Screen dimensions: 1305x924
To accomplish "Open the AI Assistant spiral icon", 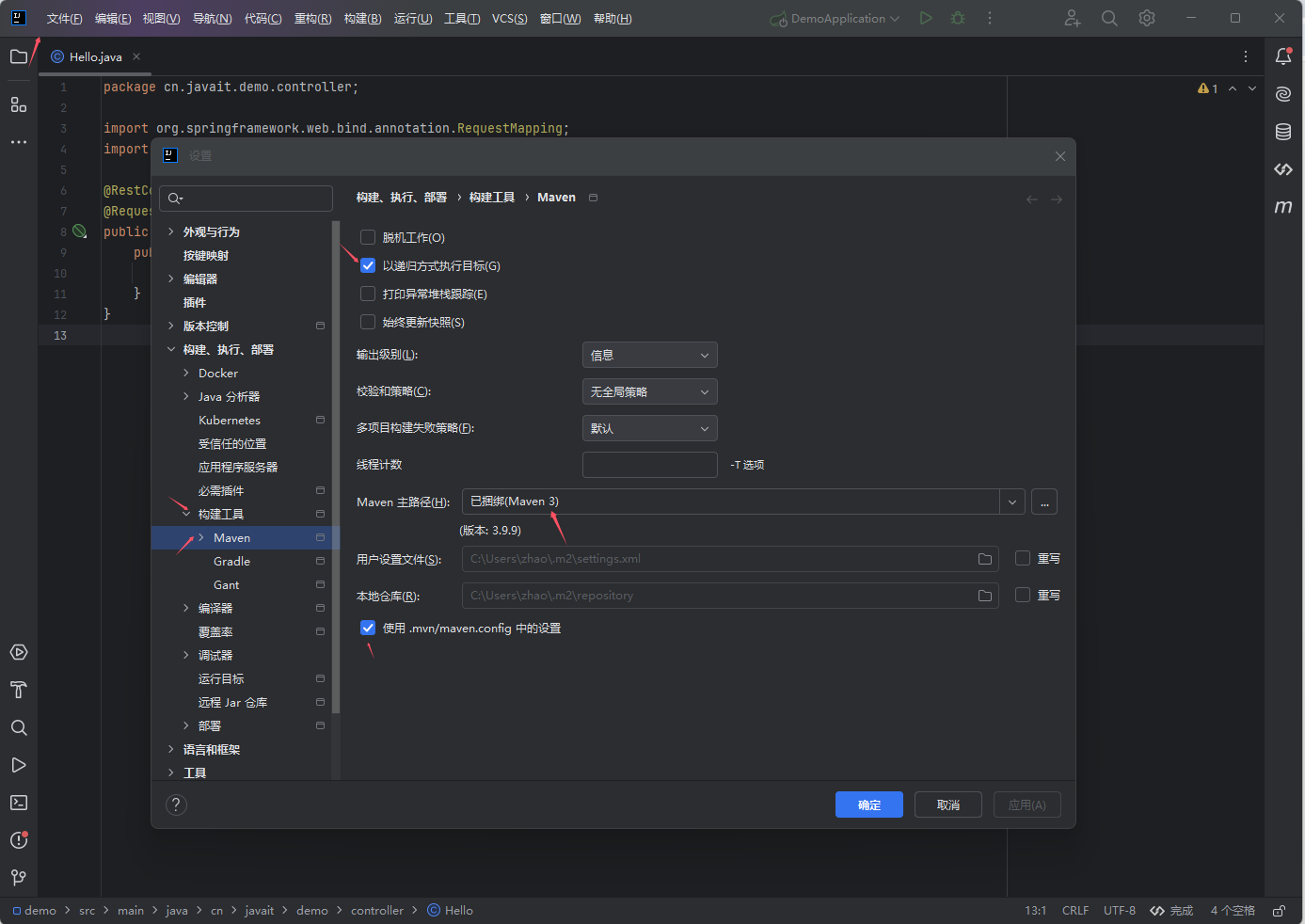I will pyautogui.click(x=1283, y=94).
